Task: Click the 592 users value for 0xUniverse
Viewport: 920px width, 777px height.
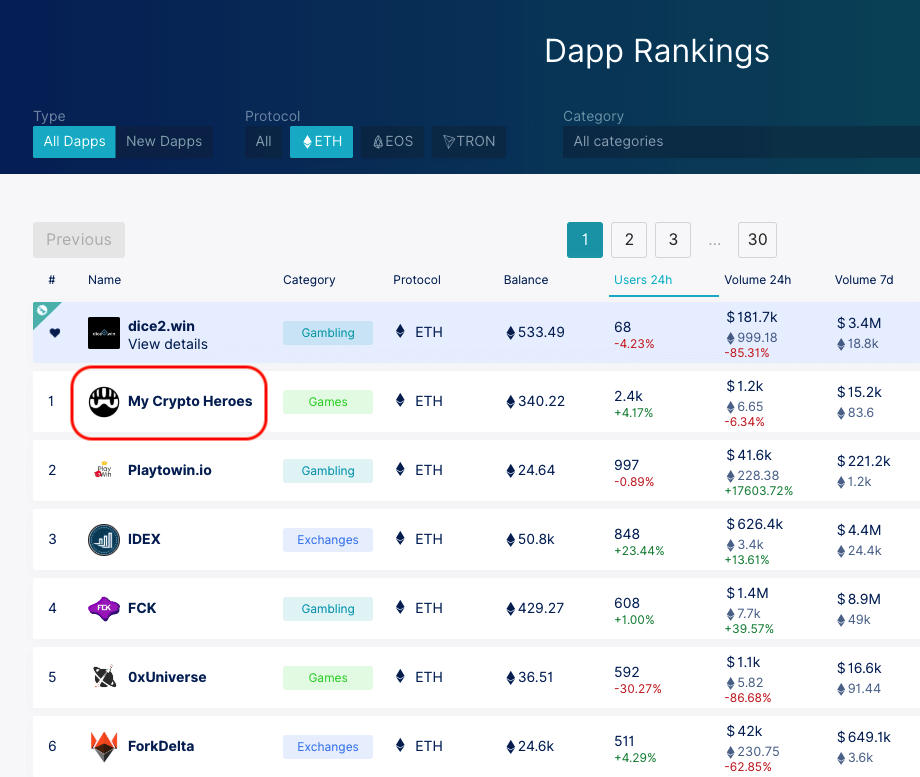Action: click(x=627, y=672)
